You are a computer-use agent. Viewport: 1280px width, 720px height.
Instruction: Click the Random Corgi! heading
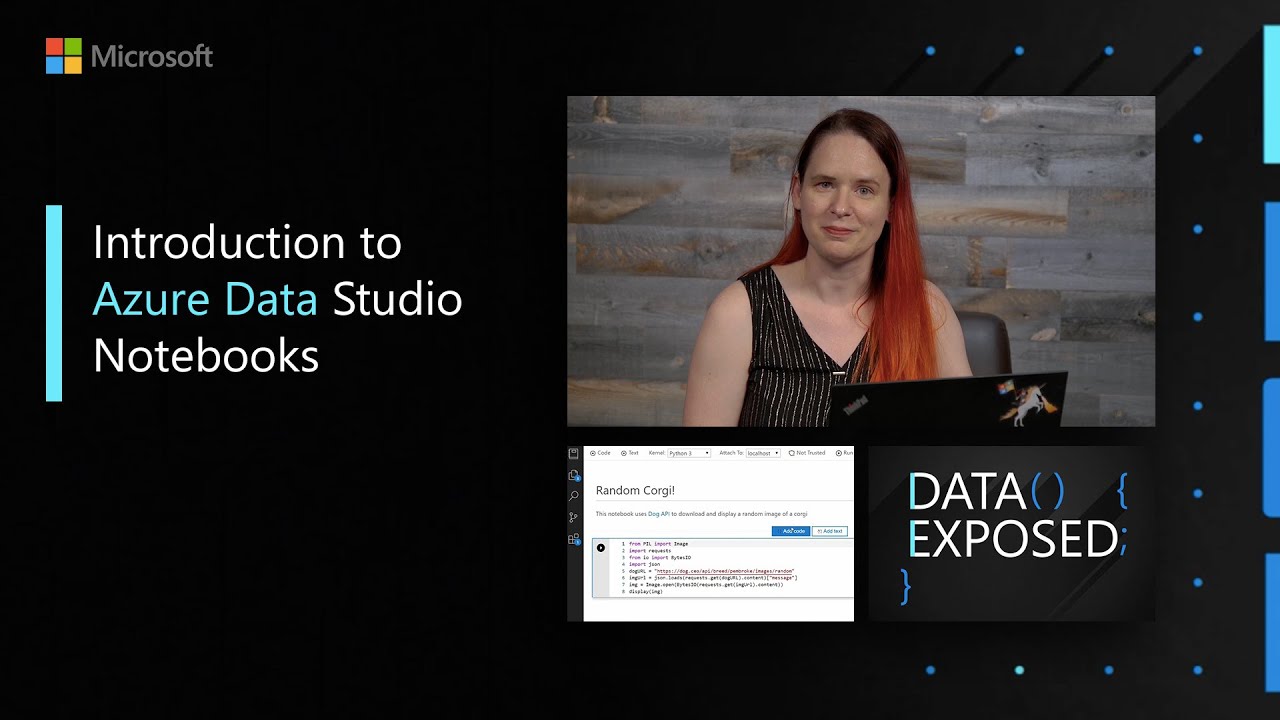point(635,491)
